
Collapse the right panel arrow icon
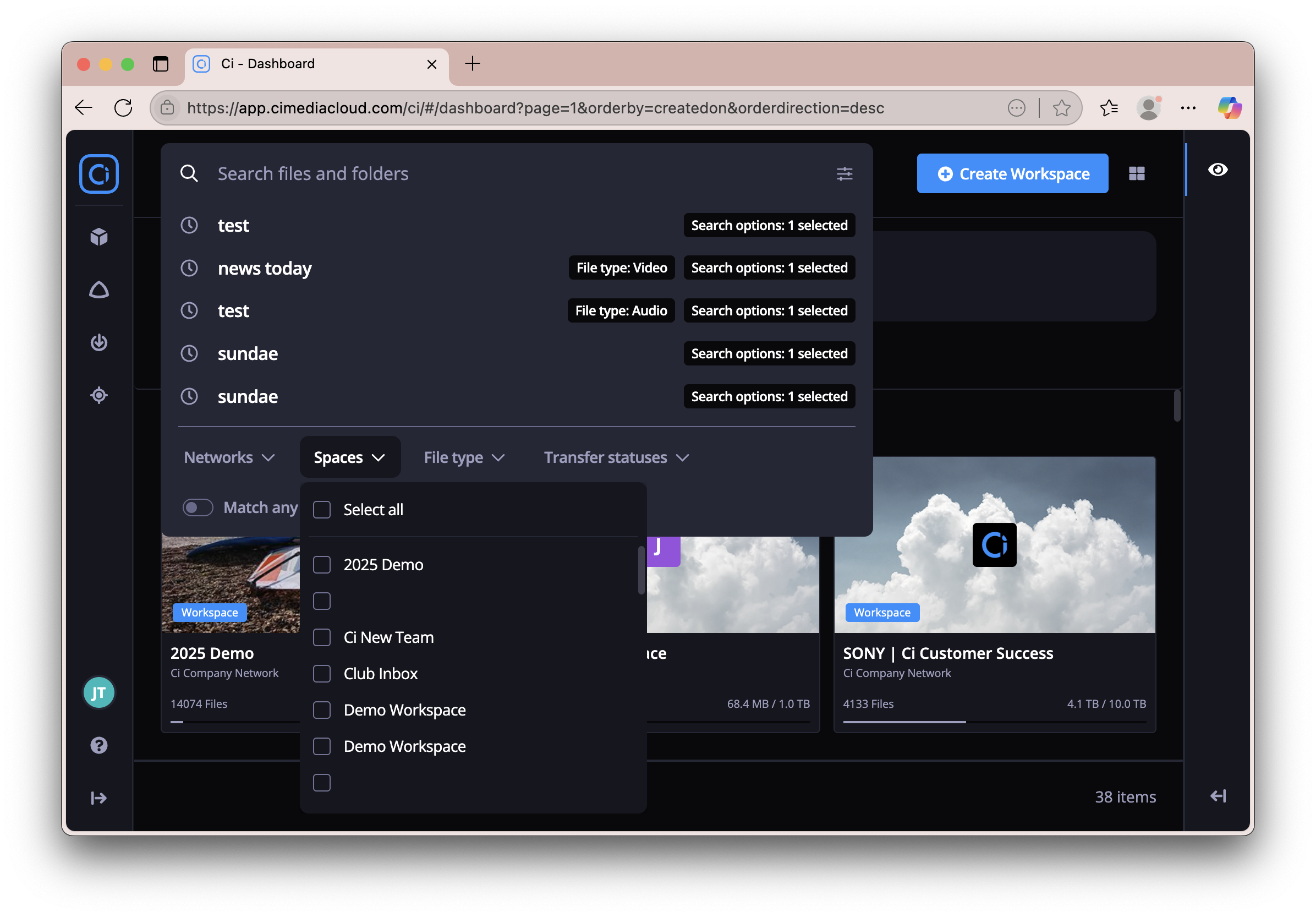point(1218,796)
